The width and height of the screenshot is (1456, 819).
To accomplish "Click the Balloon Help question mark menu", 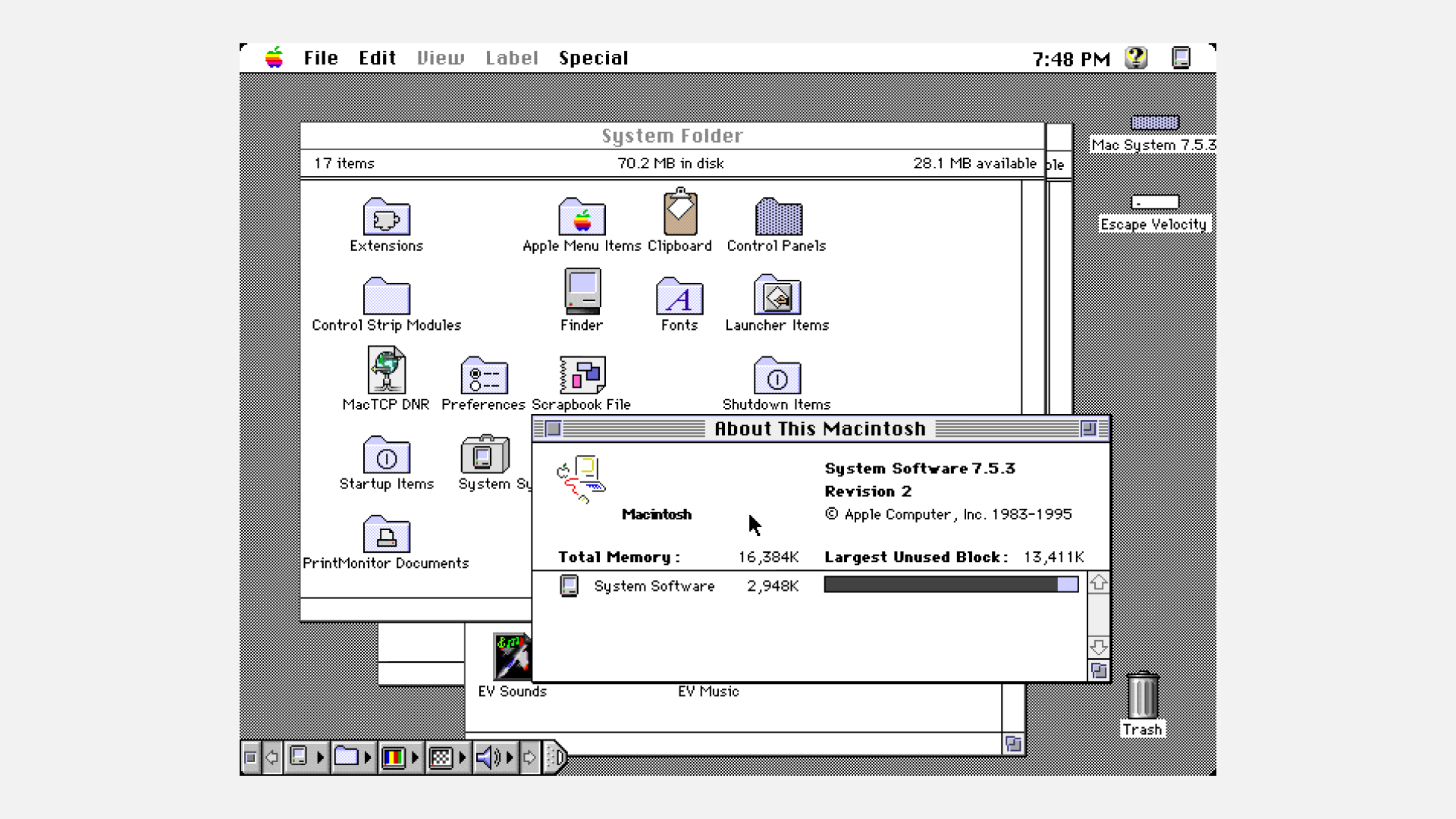I will click(1136, 58).
